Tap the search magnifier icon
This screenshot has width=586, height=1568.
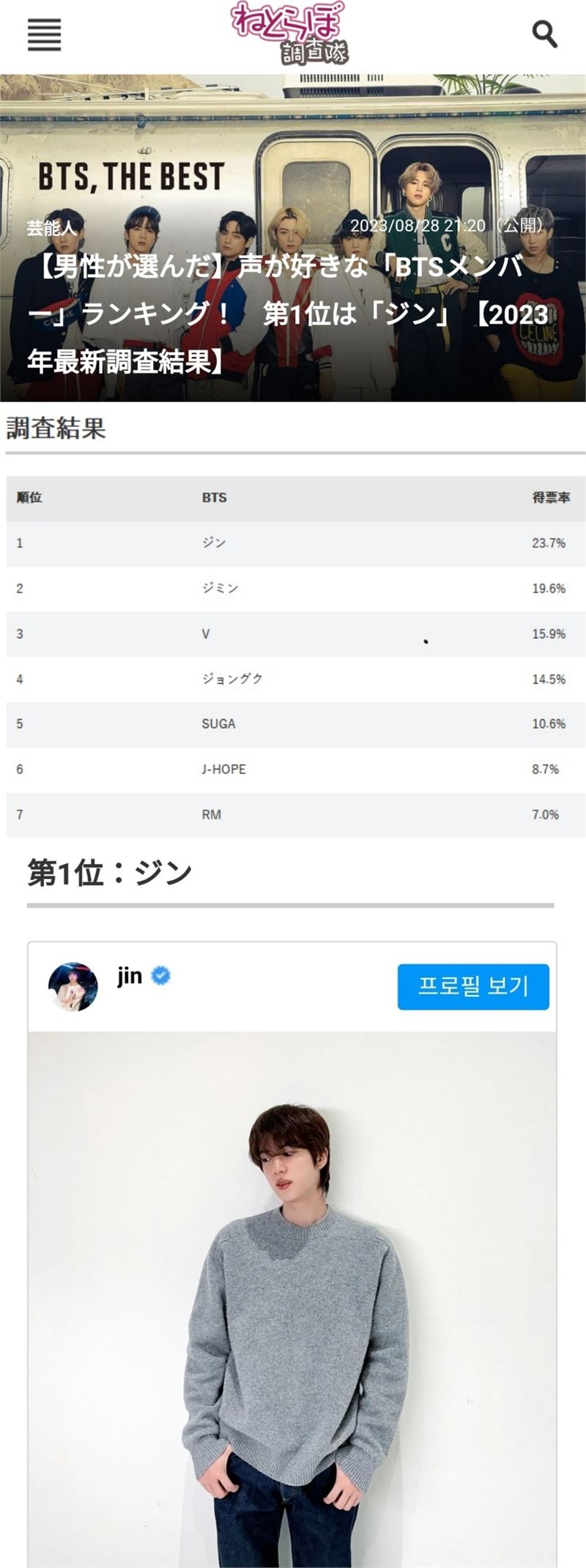tap(544, 34)
